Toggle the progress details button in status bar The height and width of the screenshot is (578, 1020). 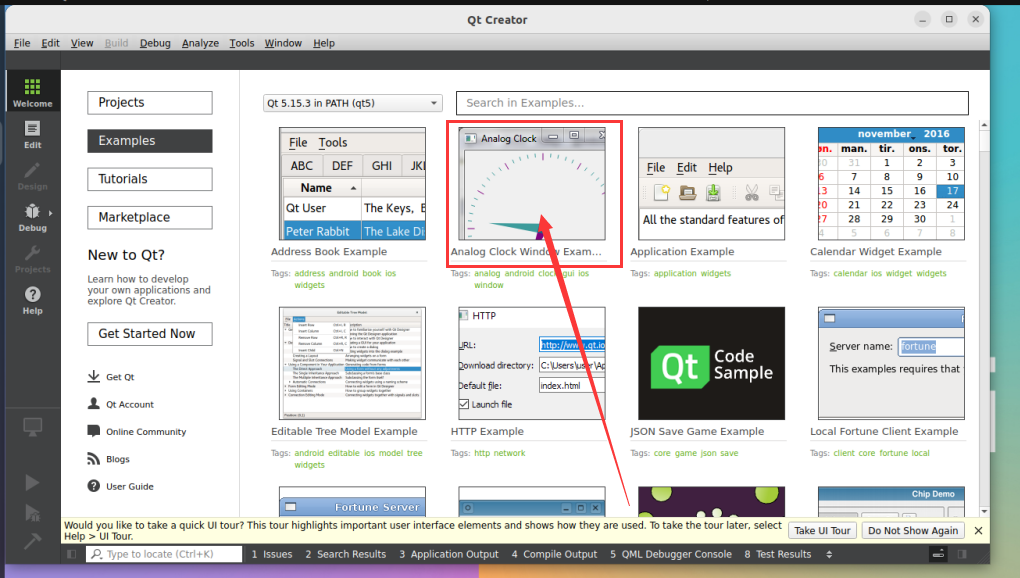pyautogui.click(x=938, y=554)
